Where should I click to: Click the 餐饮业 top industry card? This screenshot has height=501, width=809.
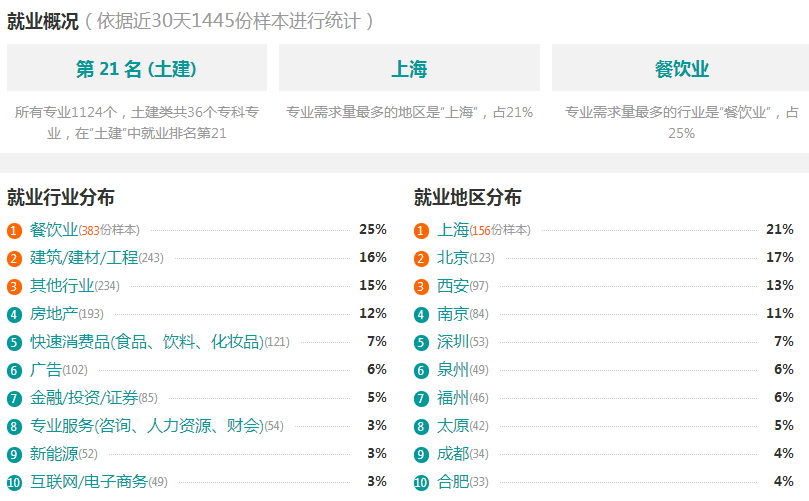(681, 68)
